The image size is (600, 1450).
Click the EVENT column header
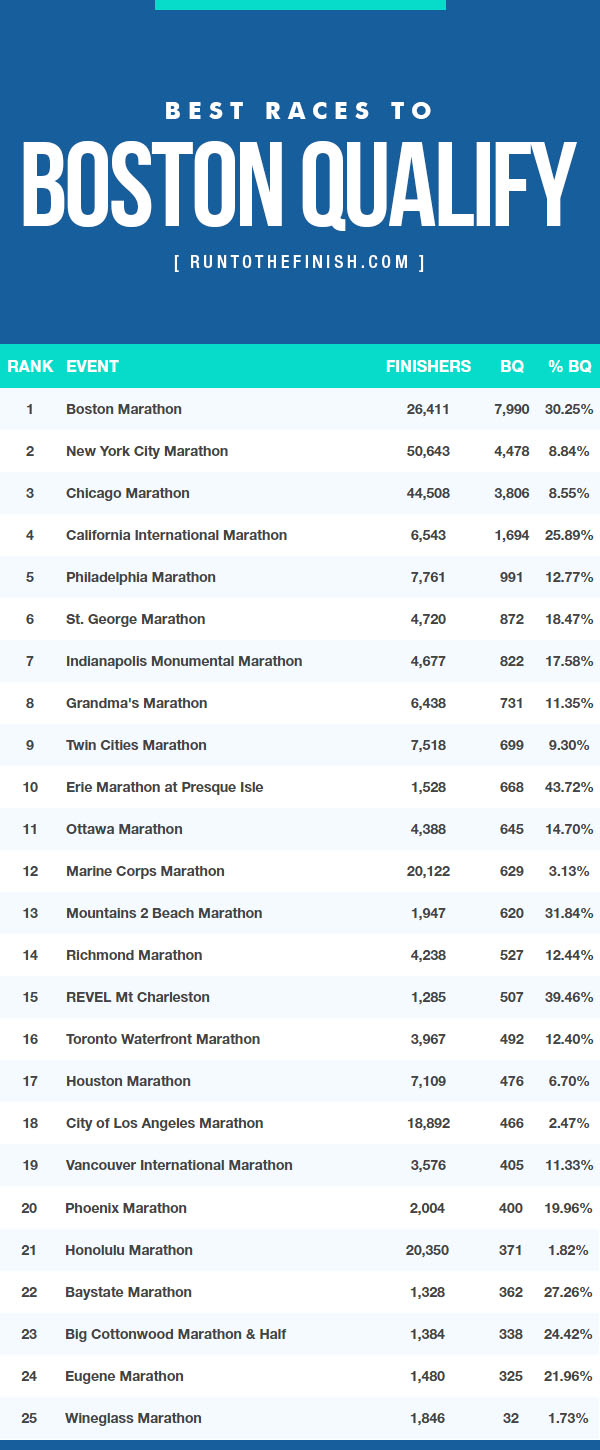tap(92, 366)
